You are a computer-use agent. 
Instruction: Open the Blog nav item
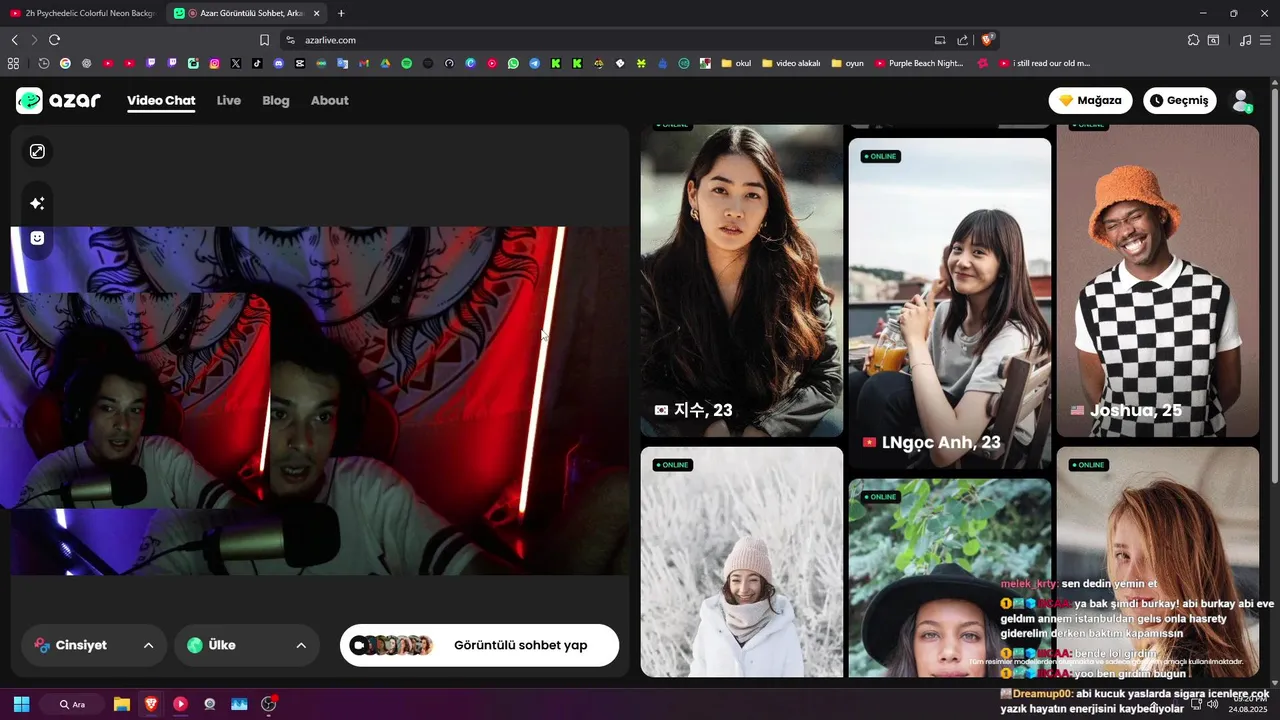276,100
